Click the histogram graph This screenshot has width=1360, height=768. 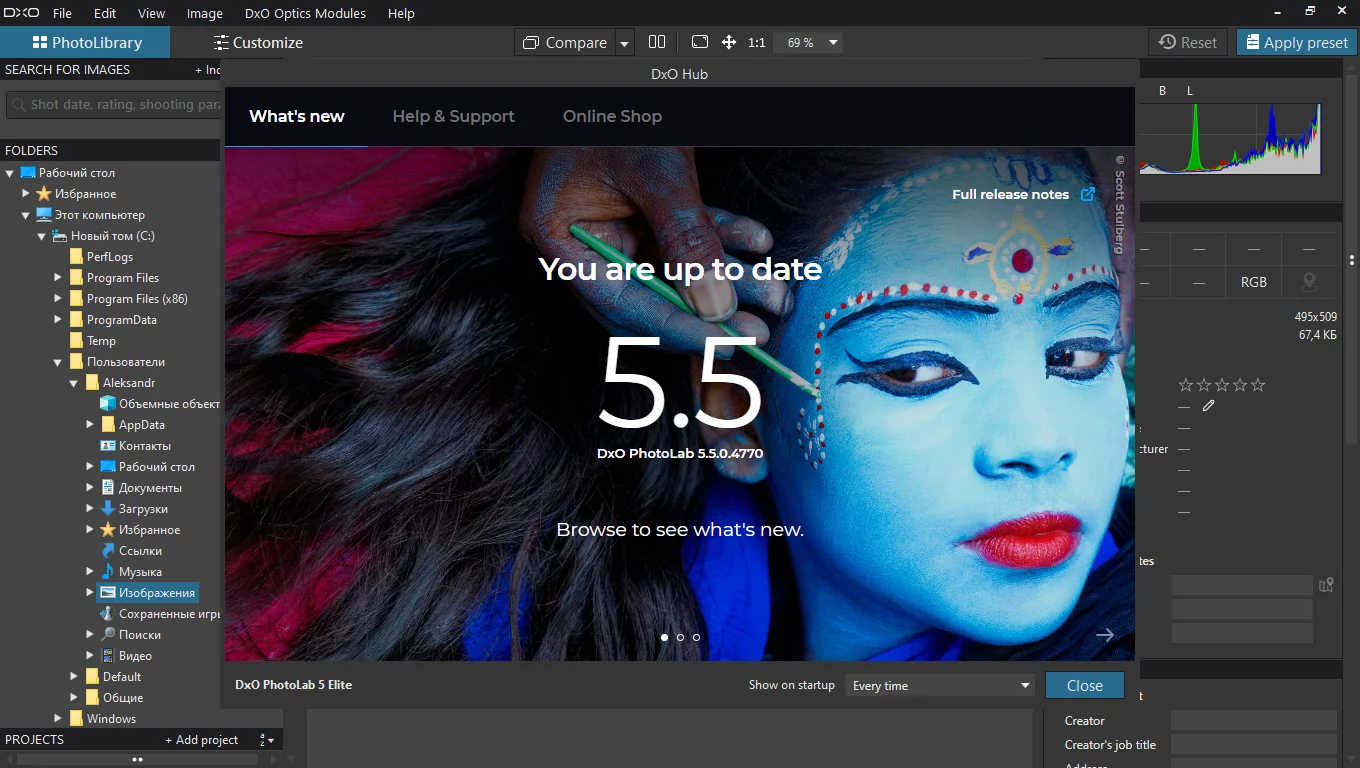pyautogui.click(x=1230, y=138)
